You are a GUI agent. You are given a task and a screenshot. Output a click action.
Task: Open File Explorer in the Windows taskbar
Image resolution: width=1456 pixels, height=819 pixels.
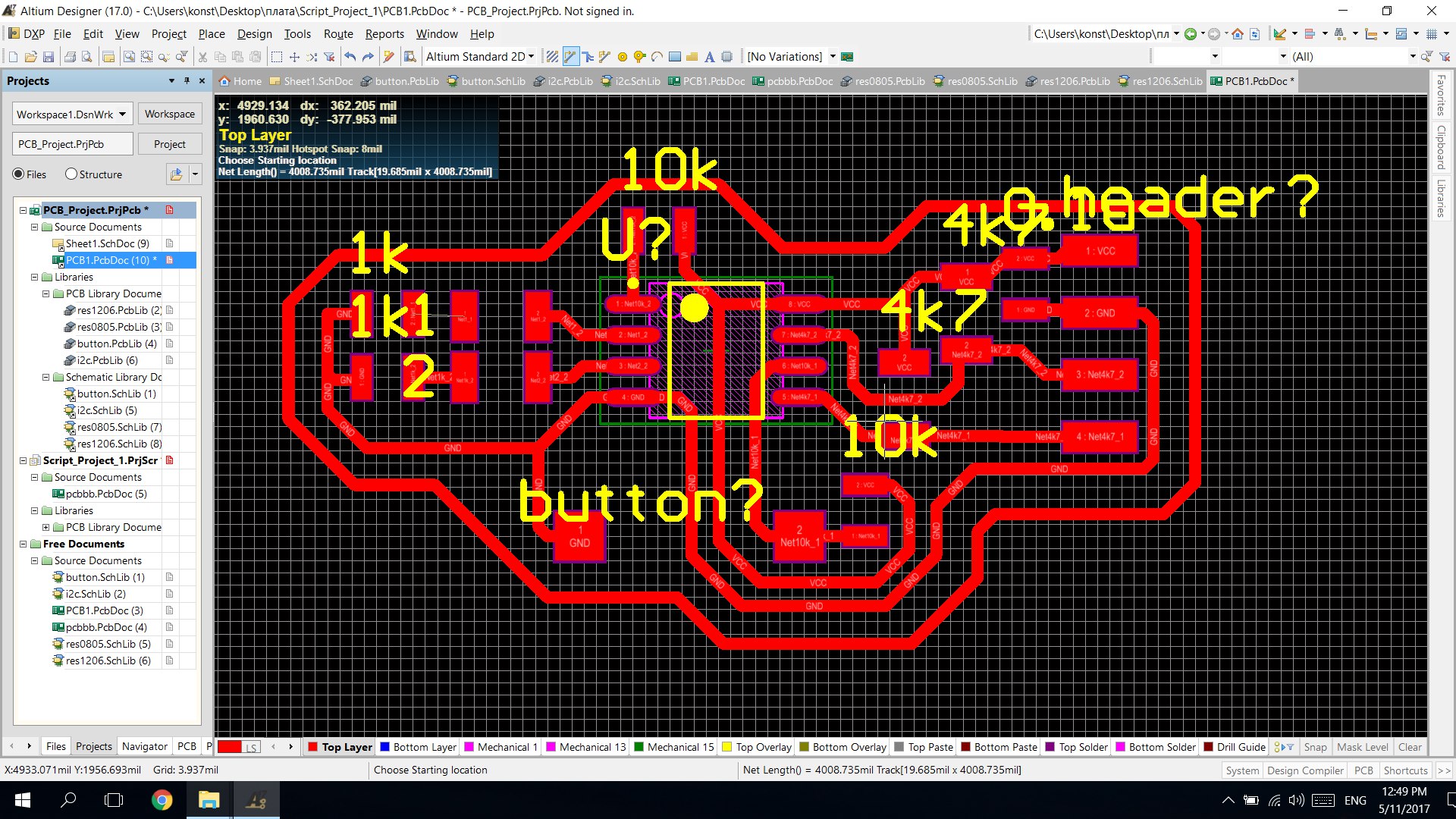(209, 800)
